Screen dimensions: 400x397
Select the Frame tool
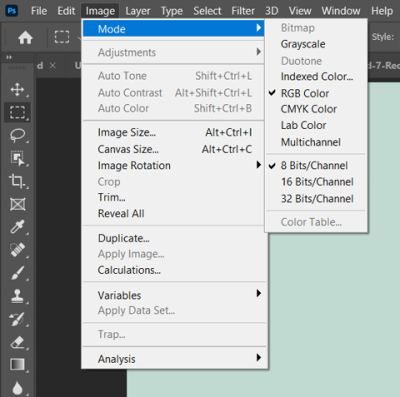[x=17, y=204]
